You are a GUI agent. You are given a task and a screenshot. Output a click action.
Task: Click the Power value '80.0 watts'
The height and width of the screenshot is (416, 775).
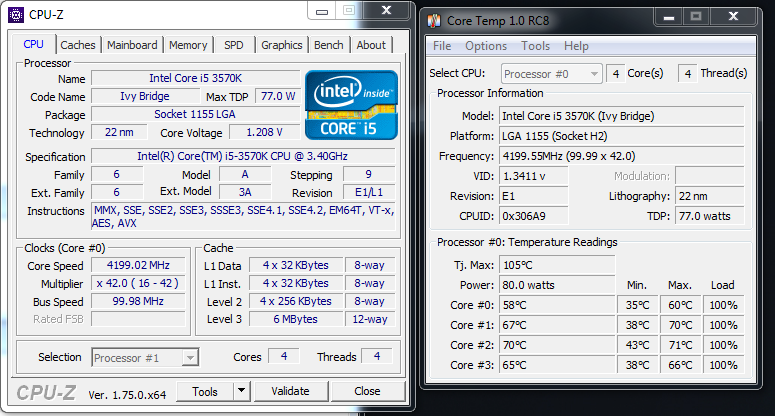(x=557, y=285)
